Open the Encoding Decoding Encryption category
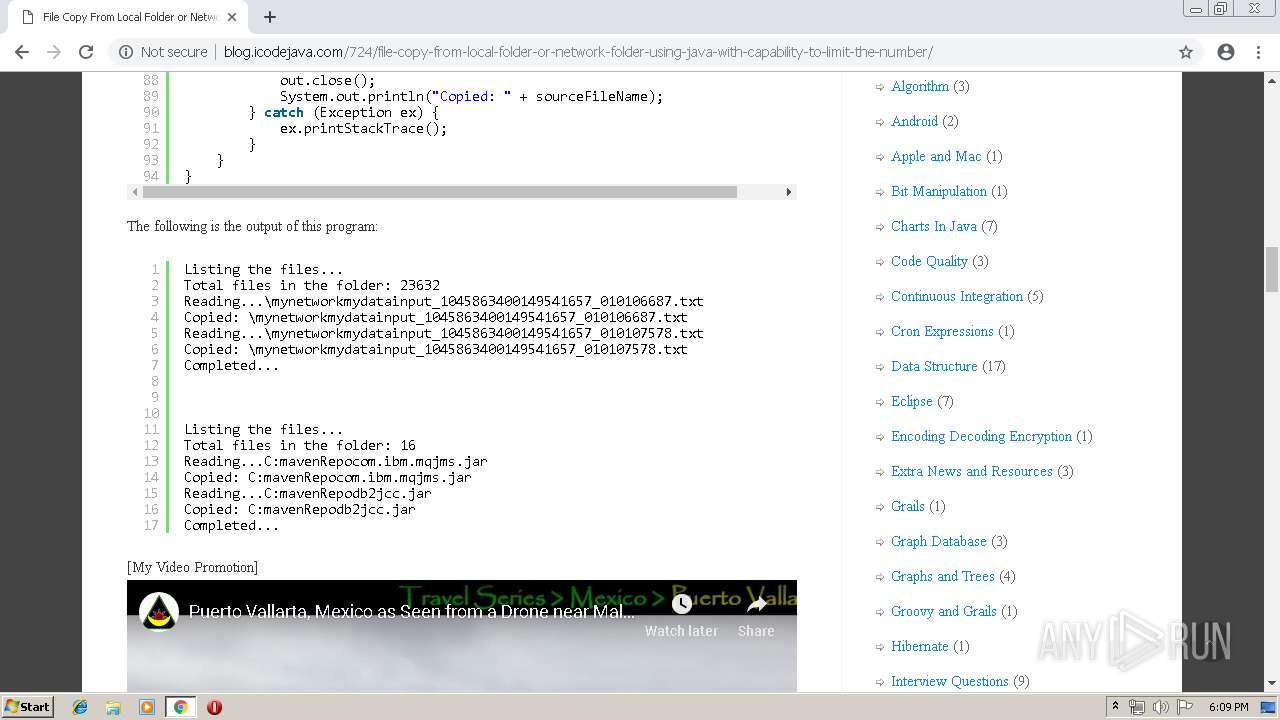Viewport: 1280px width, 720px height. tap(981, 436)
